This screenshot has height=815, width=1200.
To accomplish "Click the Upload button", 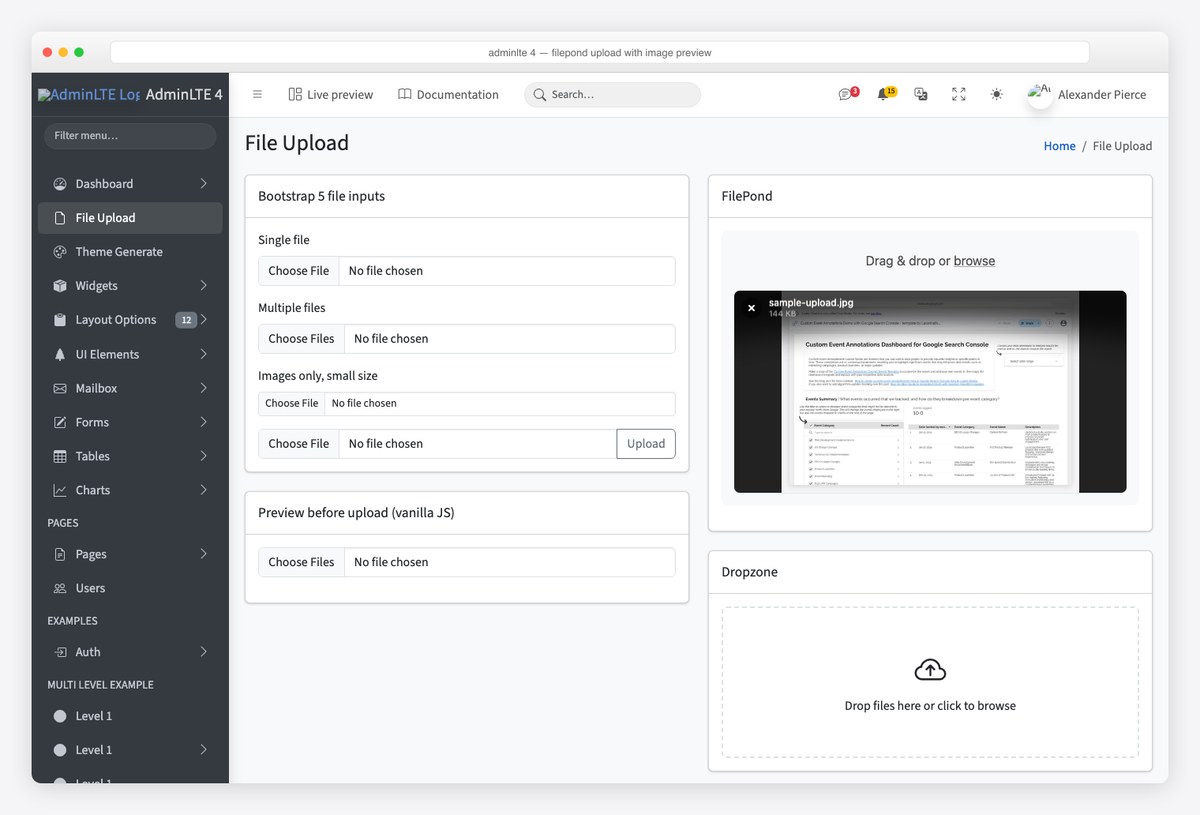I will (646, 444).
